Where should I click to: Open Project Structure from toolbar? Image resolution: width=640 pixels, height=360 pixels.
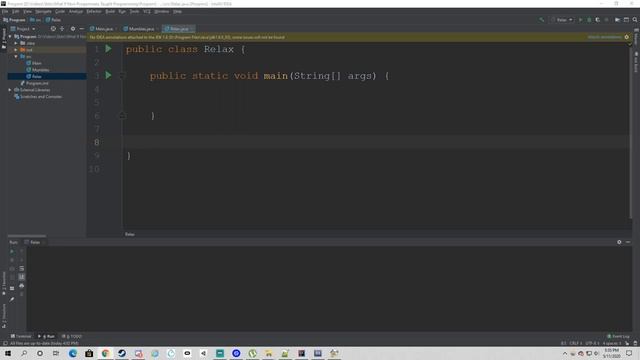tap(617, 20)
